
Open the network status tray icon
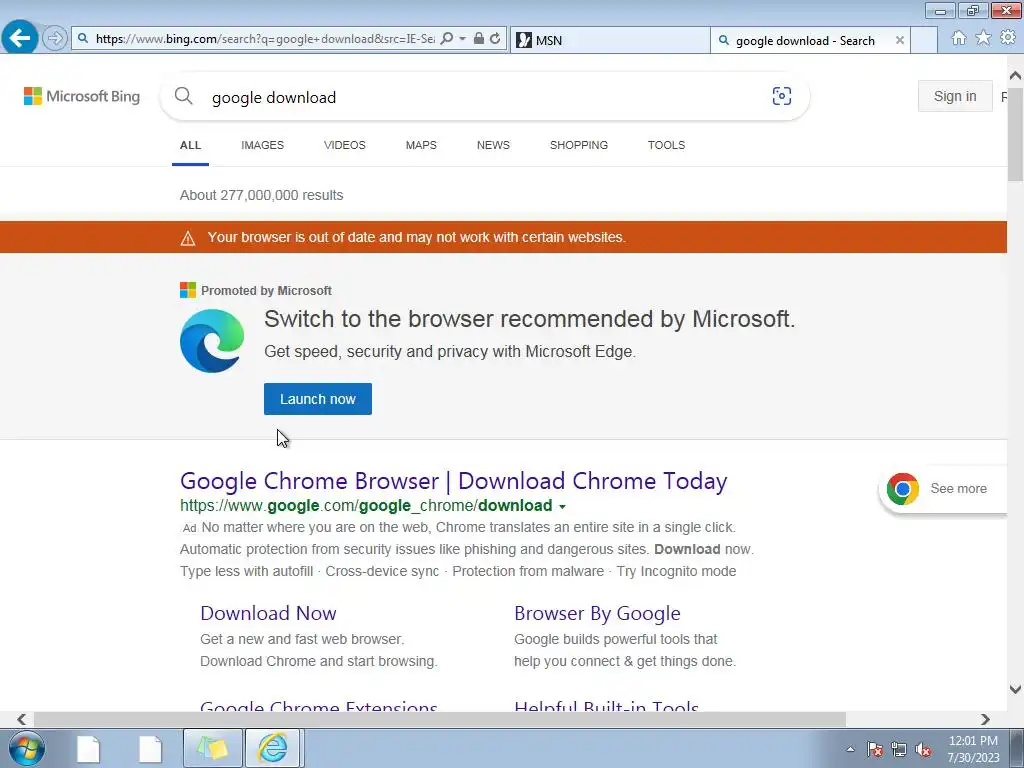[899, 749]
